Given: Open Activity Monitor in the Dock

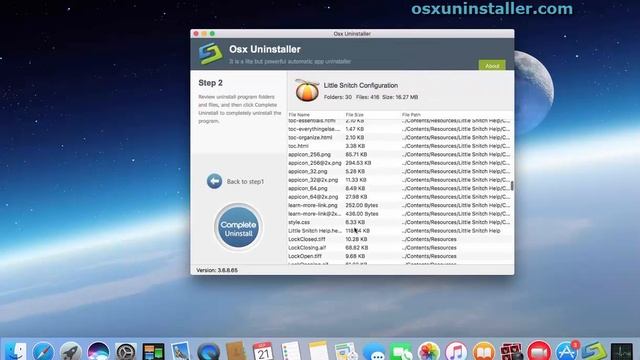Looking at the screenshot, I should [x=622, y=352].
